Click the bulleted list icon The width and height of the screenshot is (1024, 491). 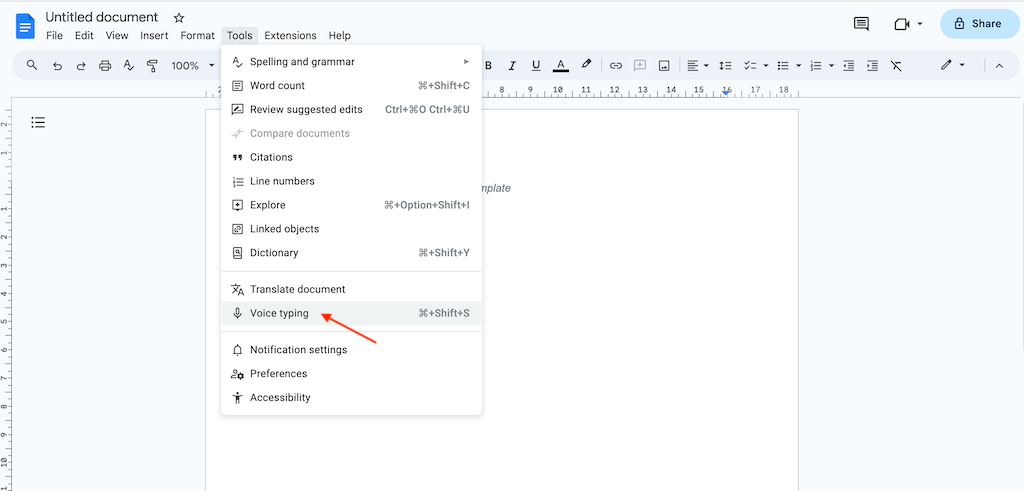(x=783, y=65)
